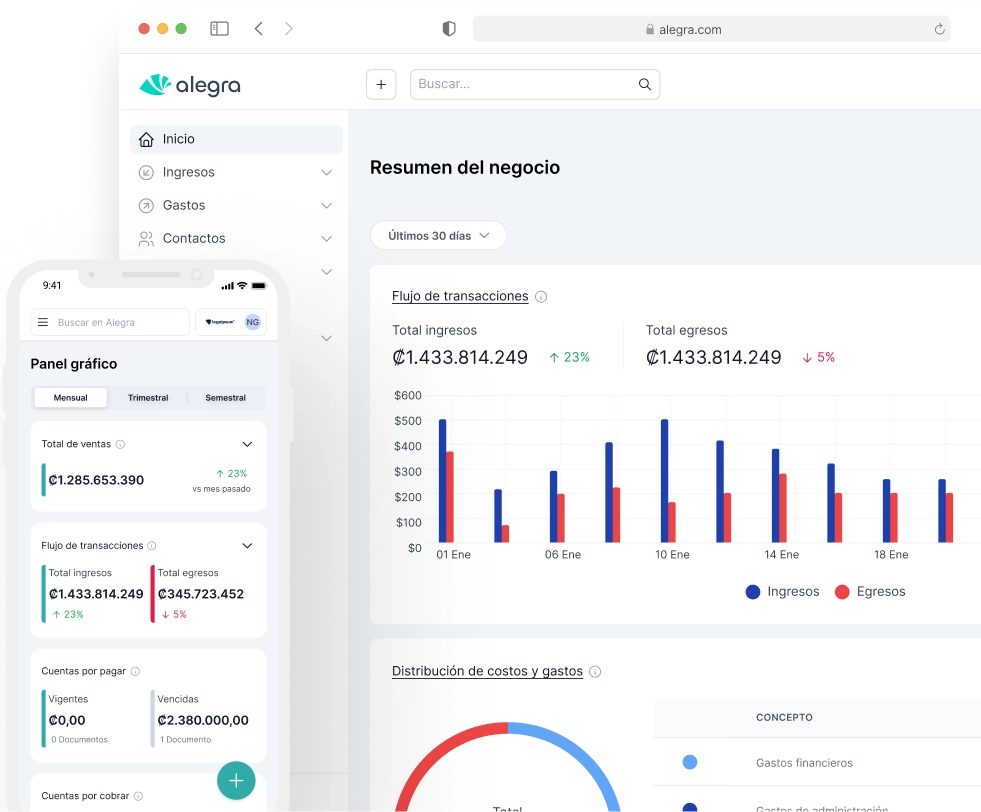Expand the sidebar chevron below Contactos
Viewport: 981px width, 812px height.
tap(327, 272)
